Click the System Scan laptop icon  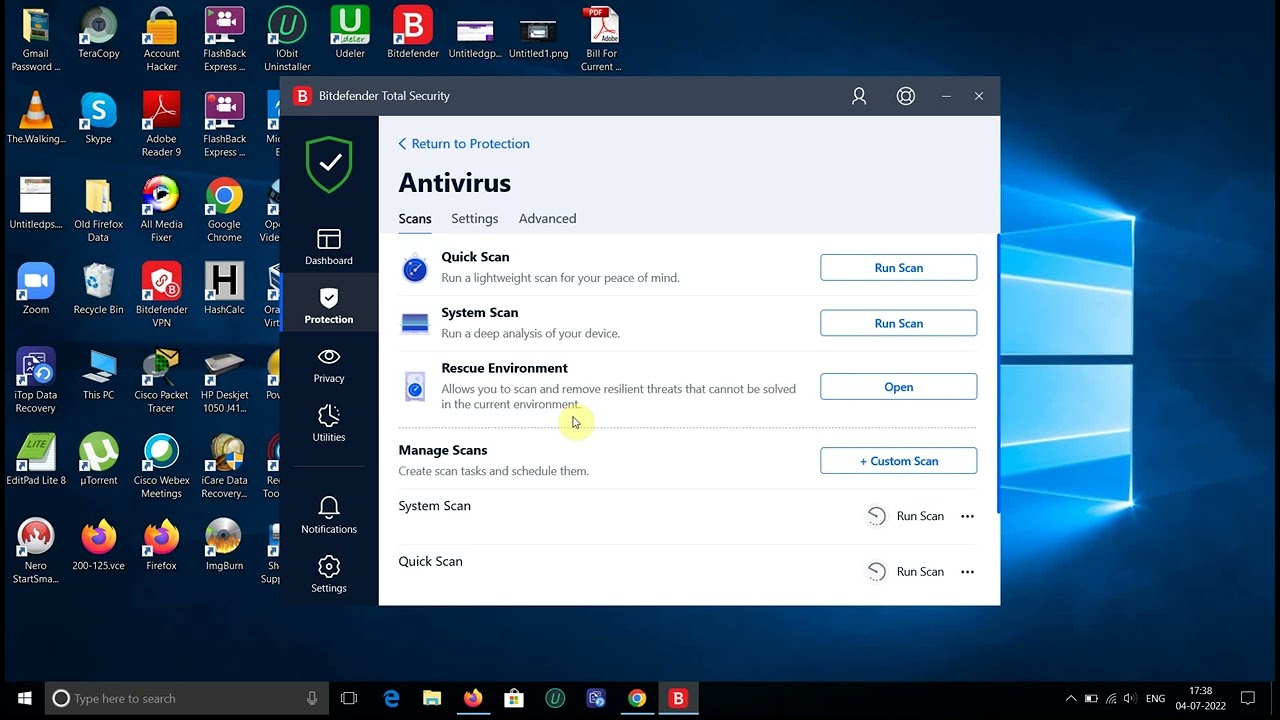pyautogui.click(x=415, y=324)
